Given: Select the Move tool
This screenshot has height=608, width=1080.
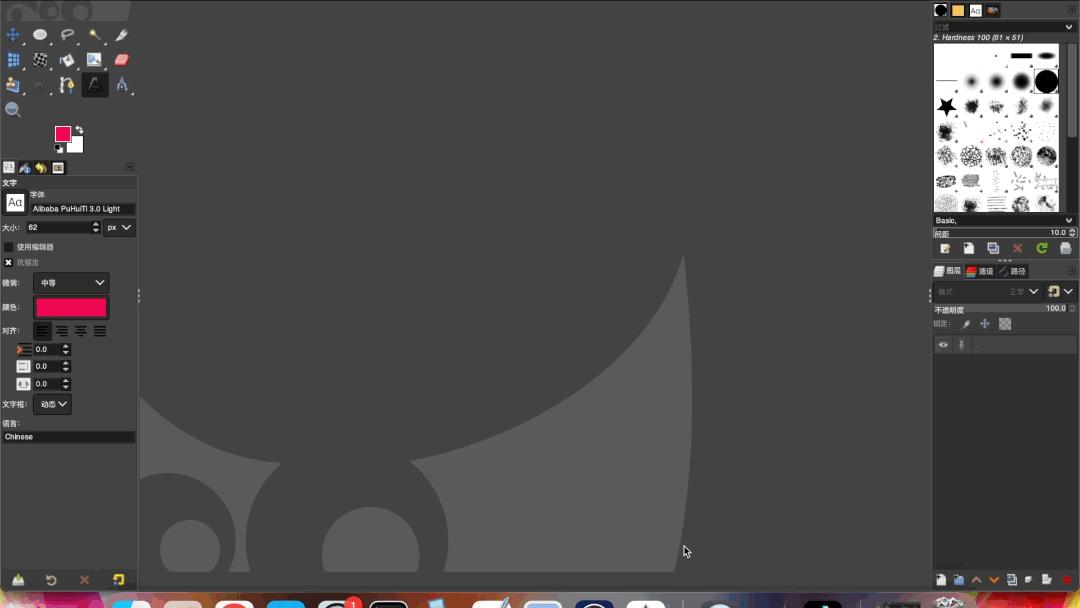Looking at the screenshot, I should [x=12, y=34].
